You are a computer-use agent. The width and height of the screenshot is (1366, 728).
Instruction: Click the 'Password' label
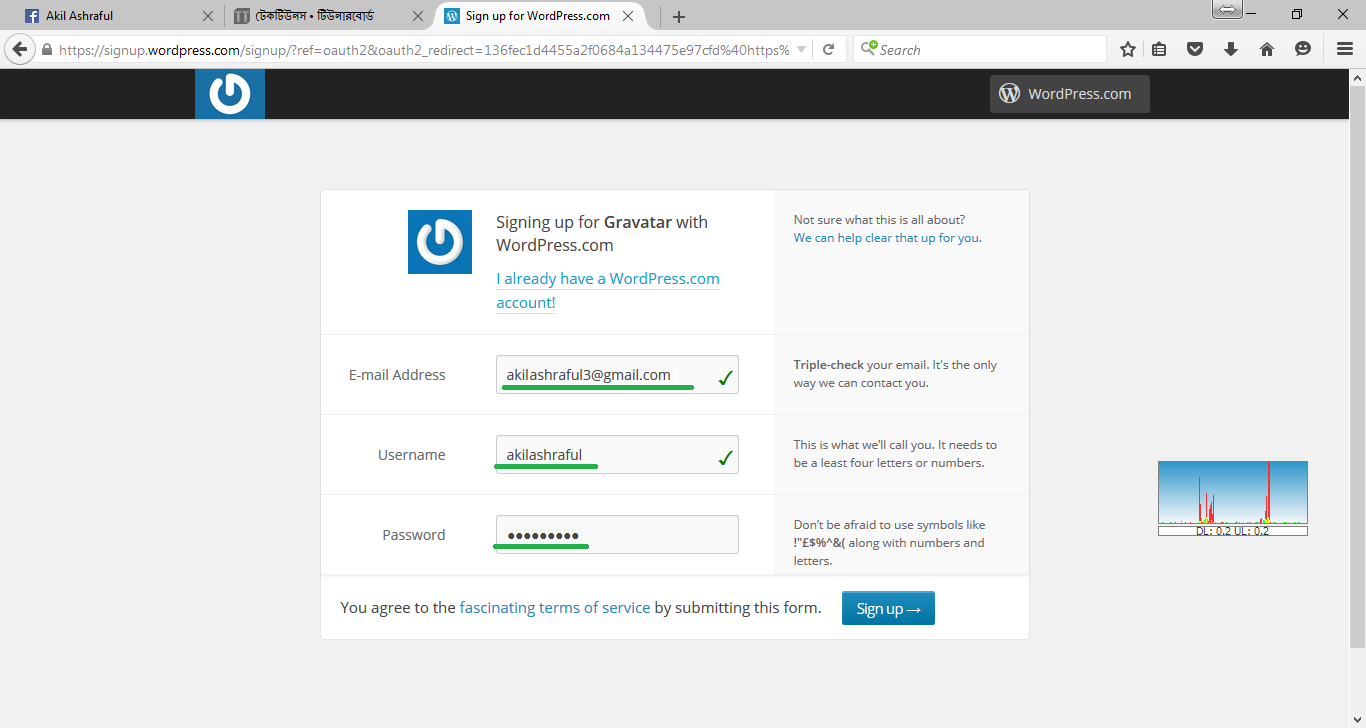414,535
